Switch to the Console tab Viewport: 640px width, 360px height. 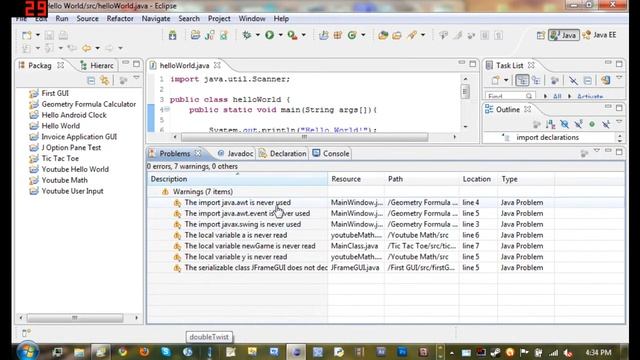click(x=331, y=154)
